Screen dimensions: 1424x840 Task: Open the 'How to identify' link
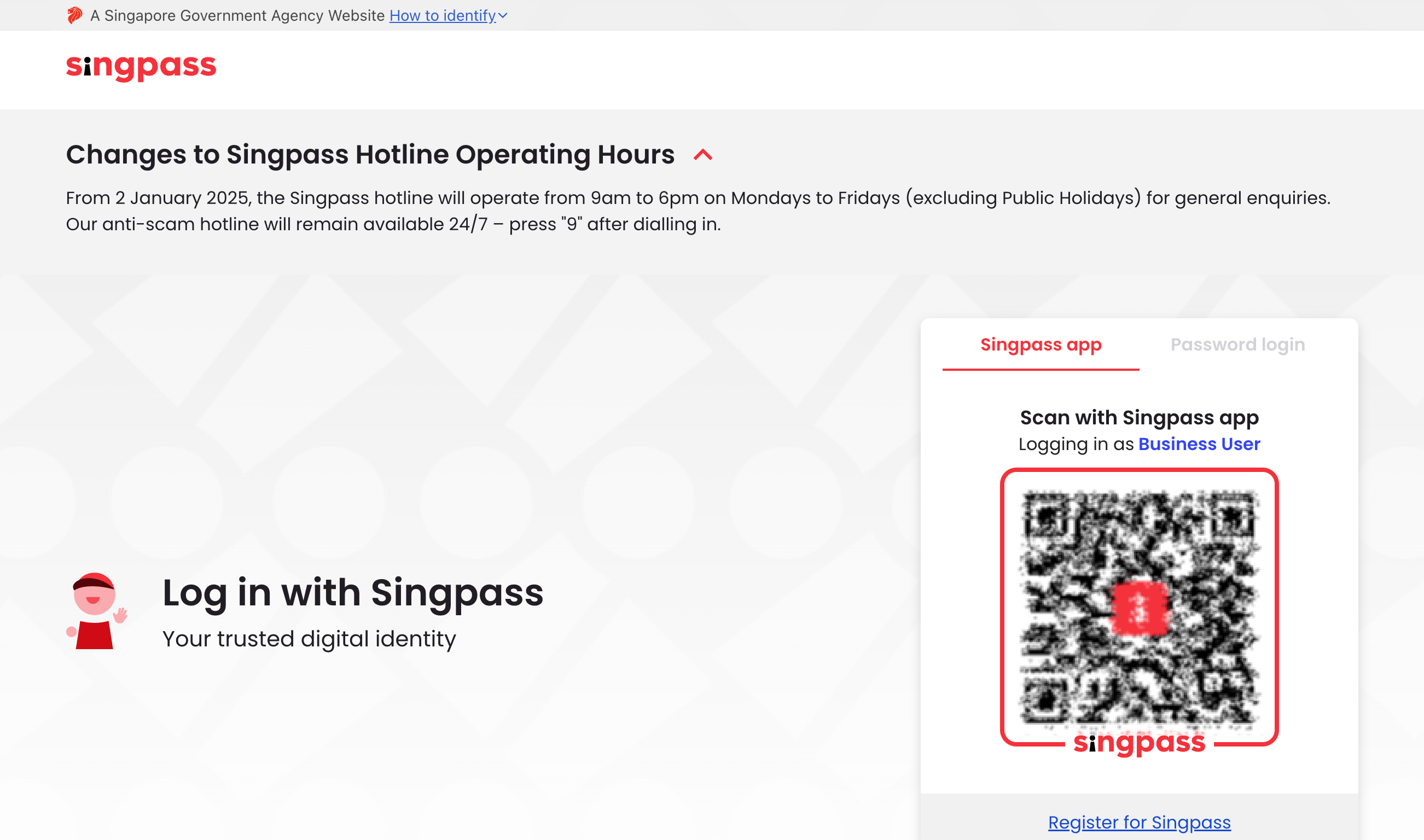point(442,15)
